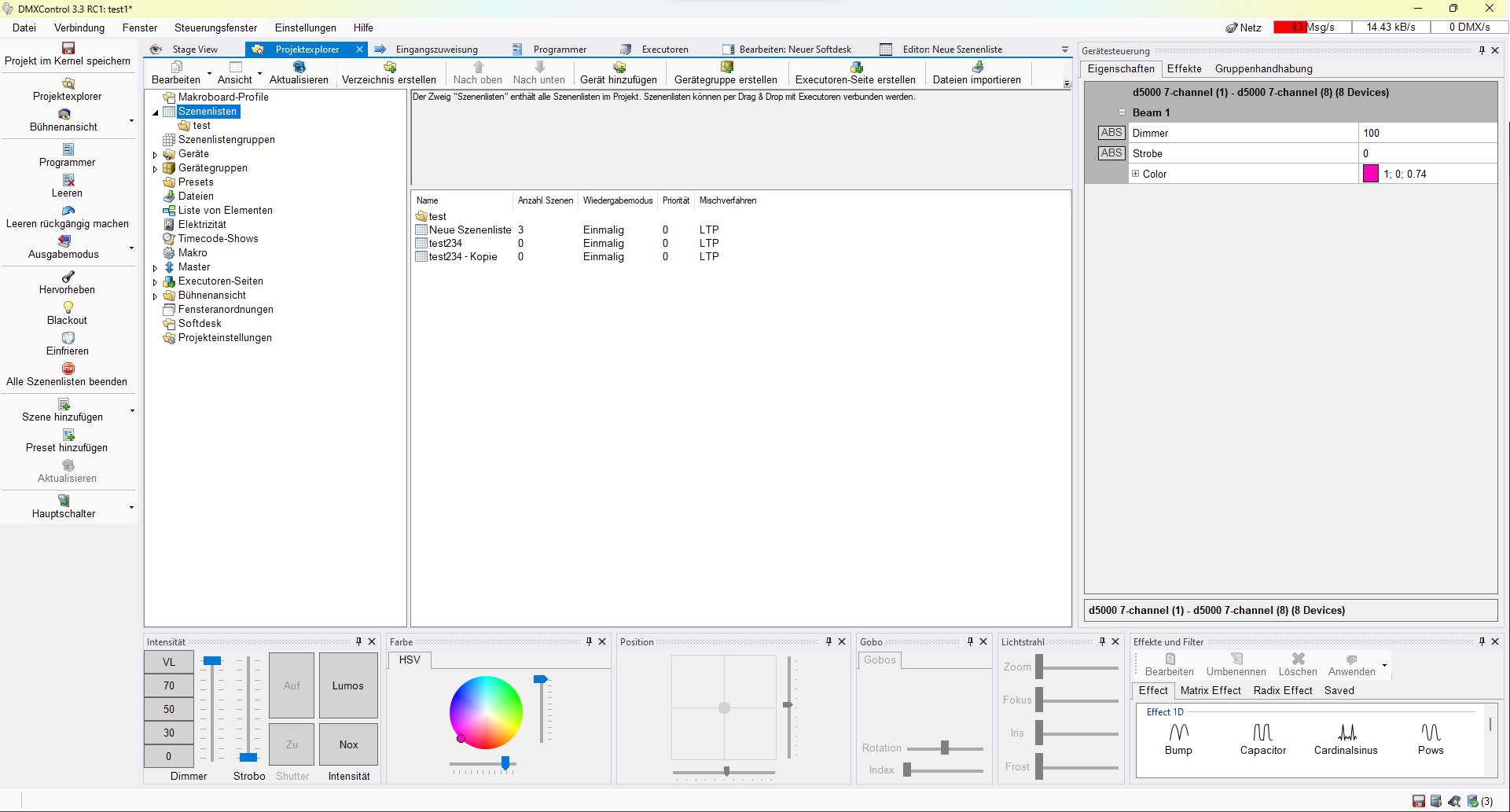Click Dateien importieren toolbar icon
The width and height of the screenshot is (1510, 812).
(977, 68)
